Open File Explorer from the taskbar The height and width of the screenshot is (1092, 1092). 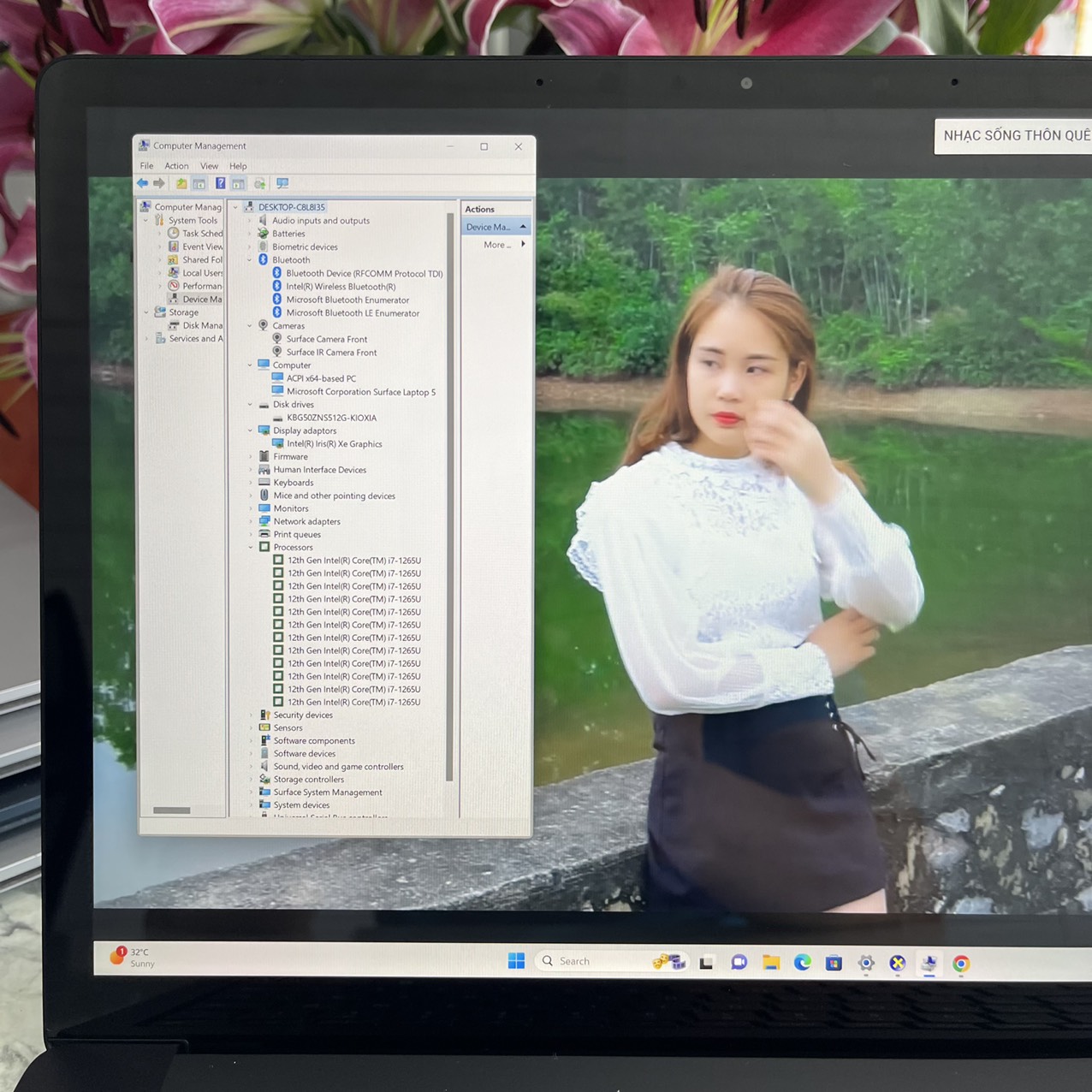click(x=770, y=963)
